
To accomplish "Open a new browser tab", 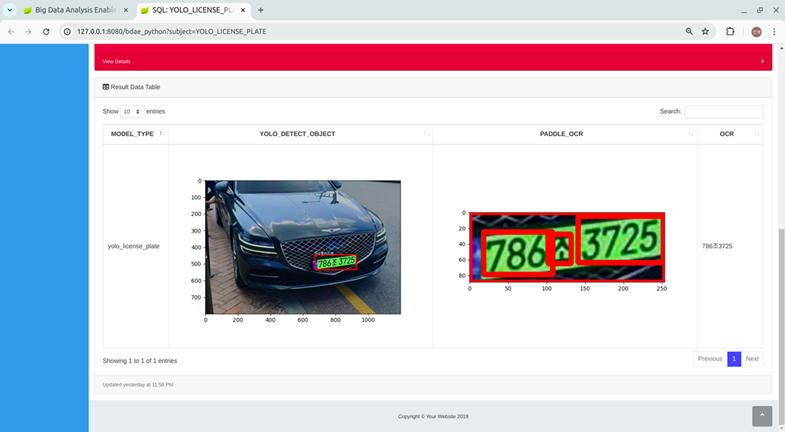I will [261, 10].
